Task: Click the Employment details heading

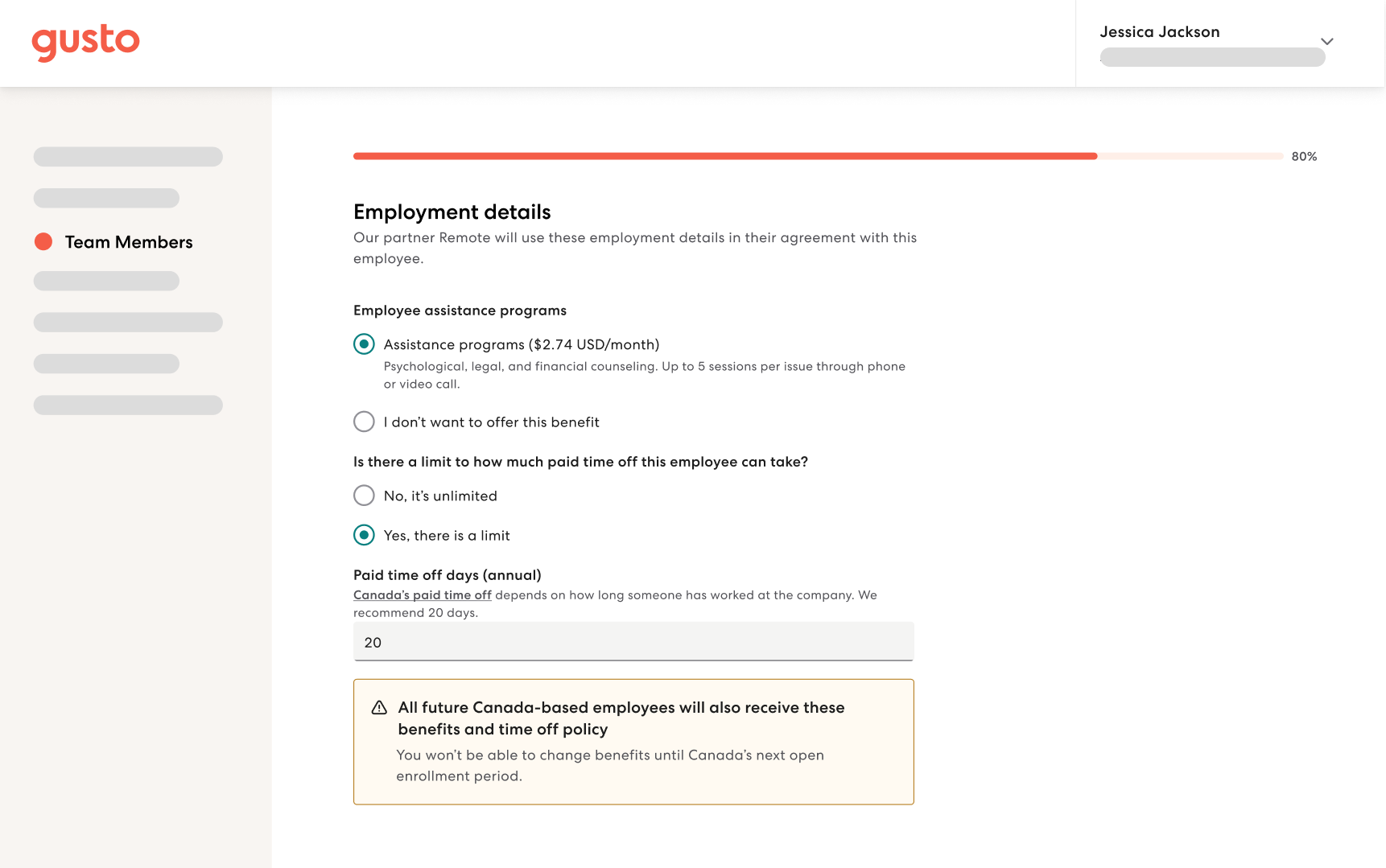Action: point(452,212)
